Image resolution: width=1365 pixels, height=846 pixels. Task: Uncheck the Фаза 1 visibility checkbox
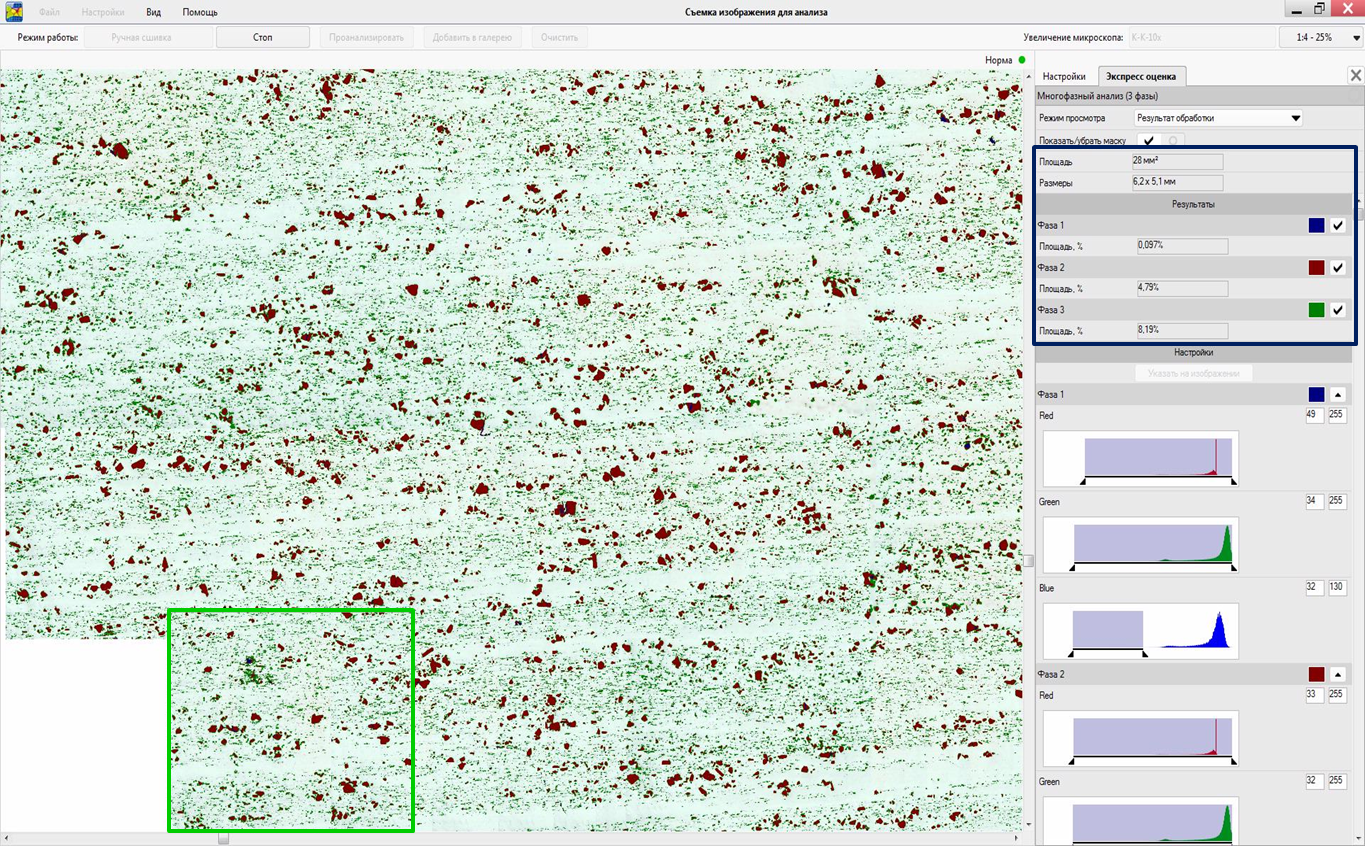pyautogui.click(x=1338, y=226)
